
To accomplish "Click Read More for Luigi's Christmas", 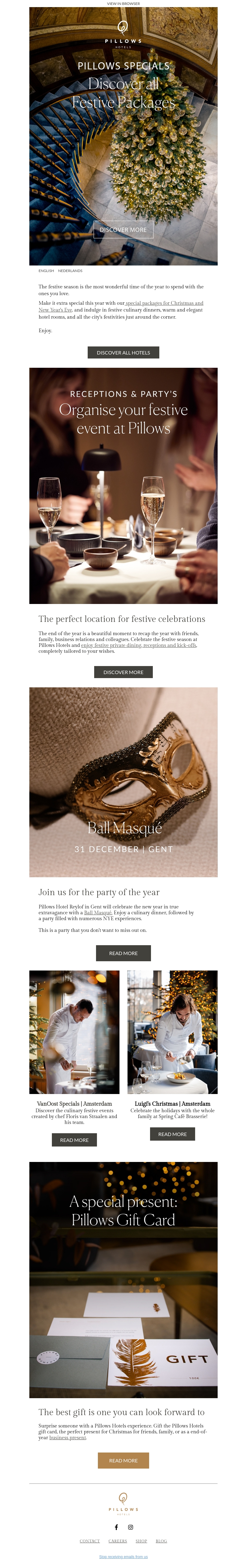I will [172, 1134].
